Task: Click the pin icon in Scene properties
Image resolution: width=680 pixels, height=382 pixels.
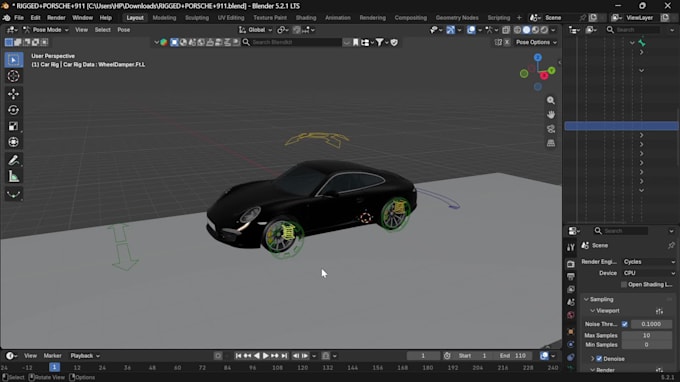Action: [671, 245]
